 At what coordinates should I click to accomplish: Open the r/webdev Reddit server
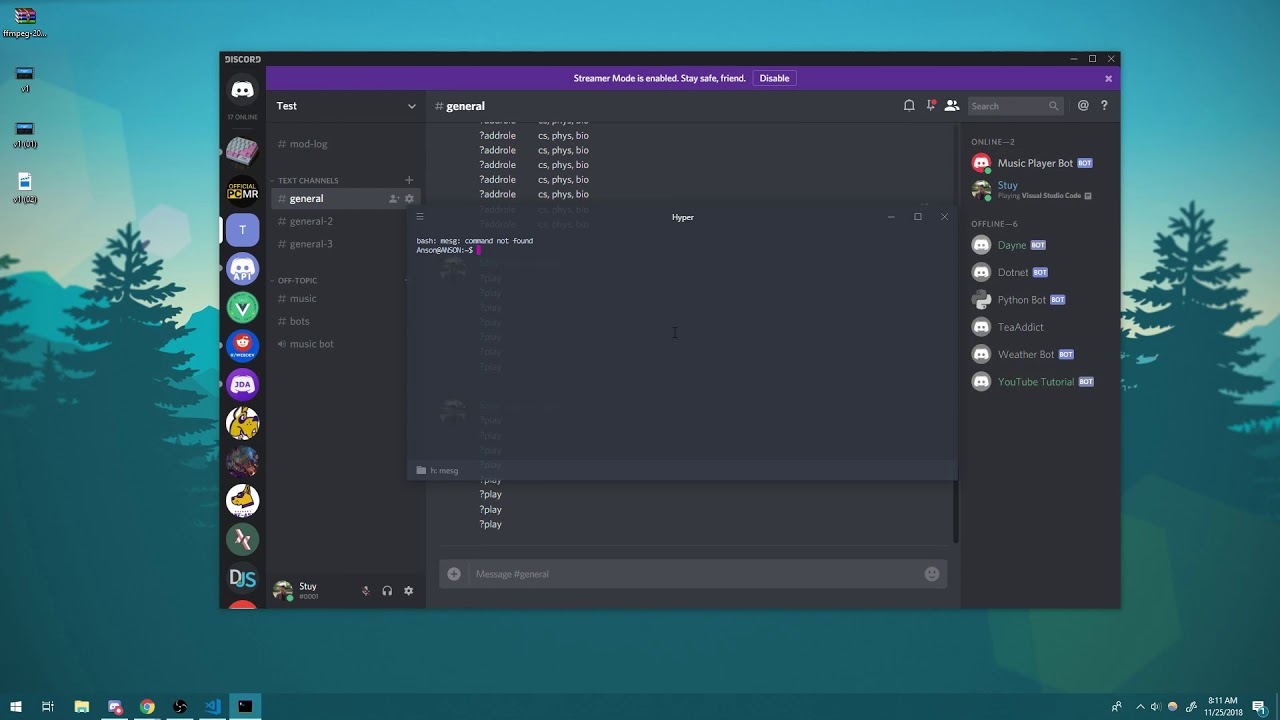[x=242, y=345]
